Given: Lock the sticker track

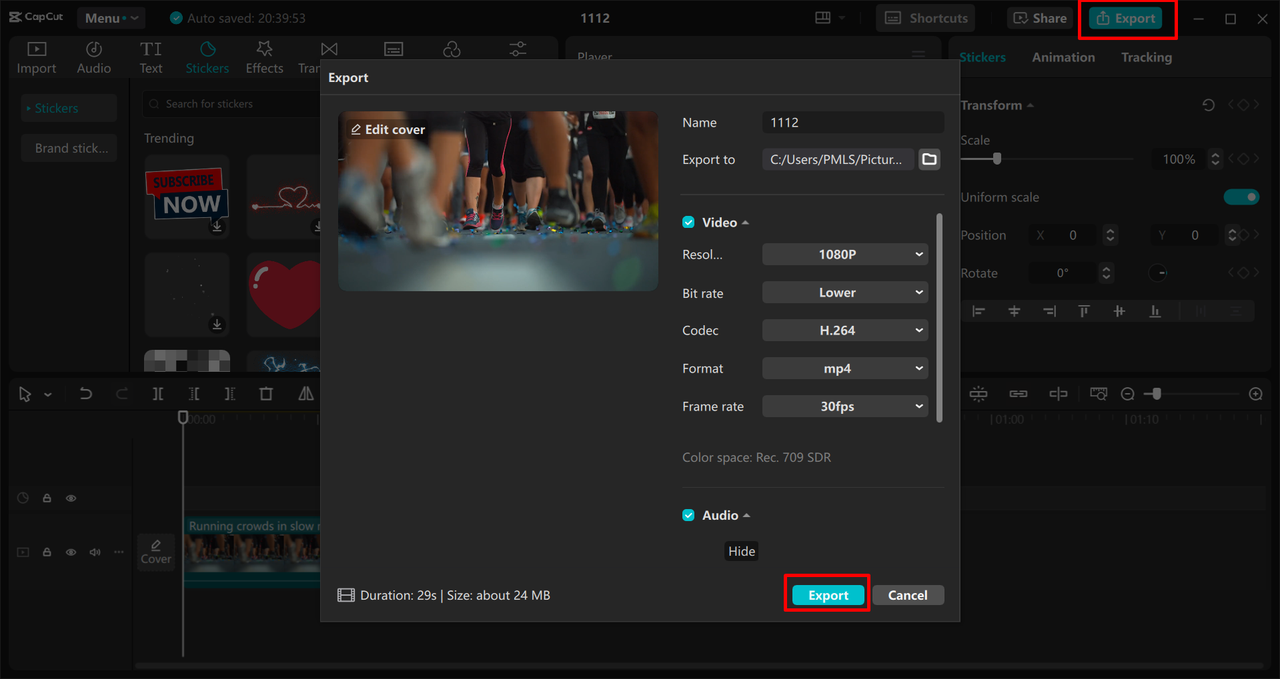Looking at the screenshot, I should point(47,498).
